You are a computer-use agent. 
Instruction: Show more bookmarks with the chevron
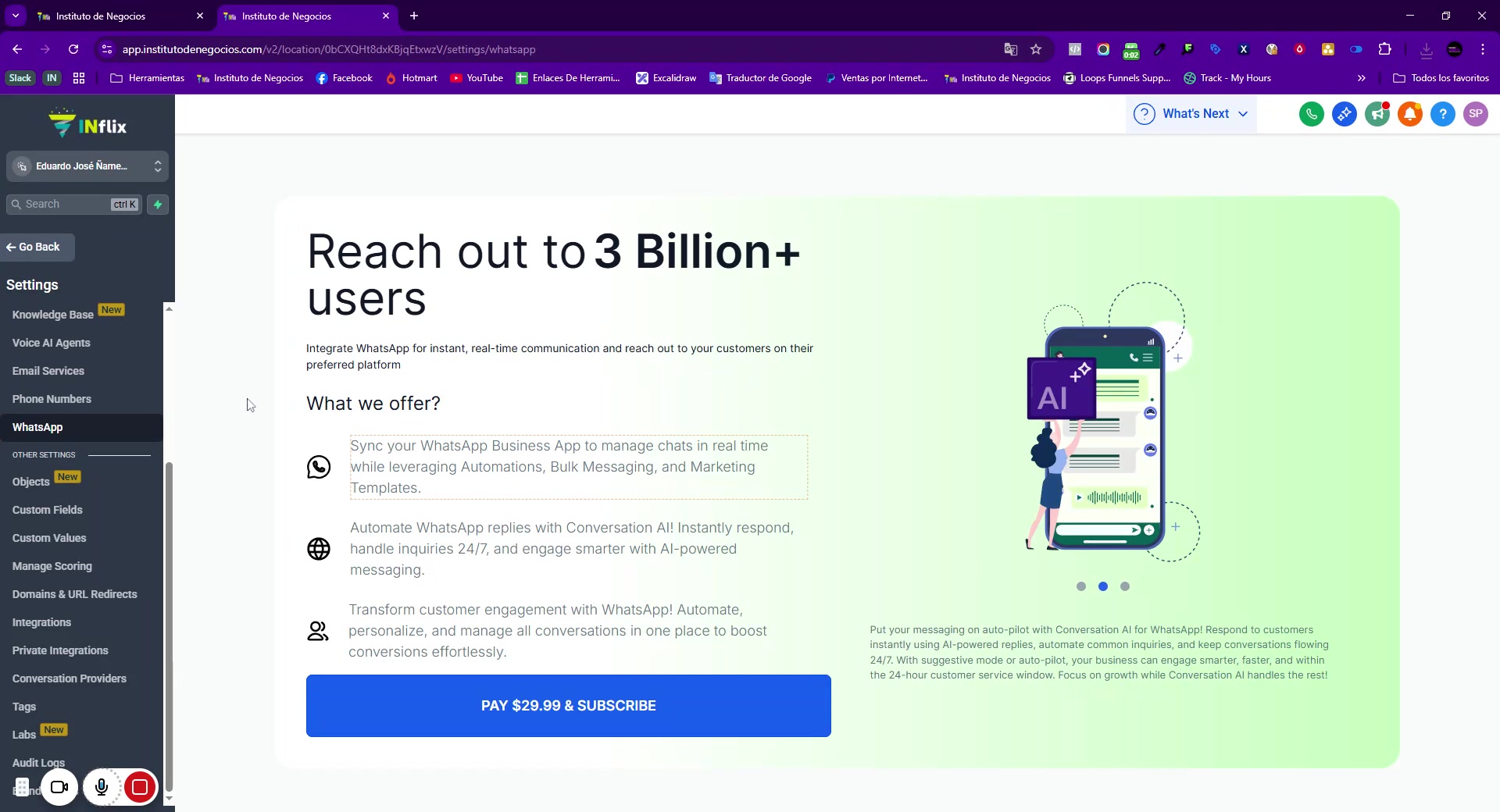(x=1362, y=78)
